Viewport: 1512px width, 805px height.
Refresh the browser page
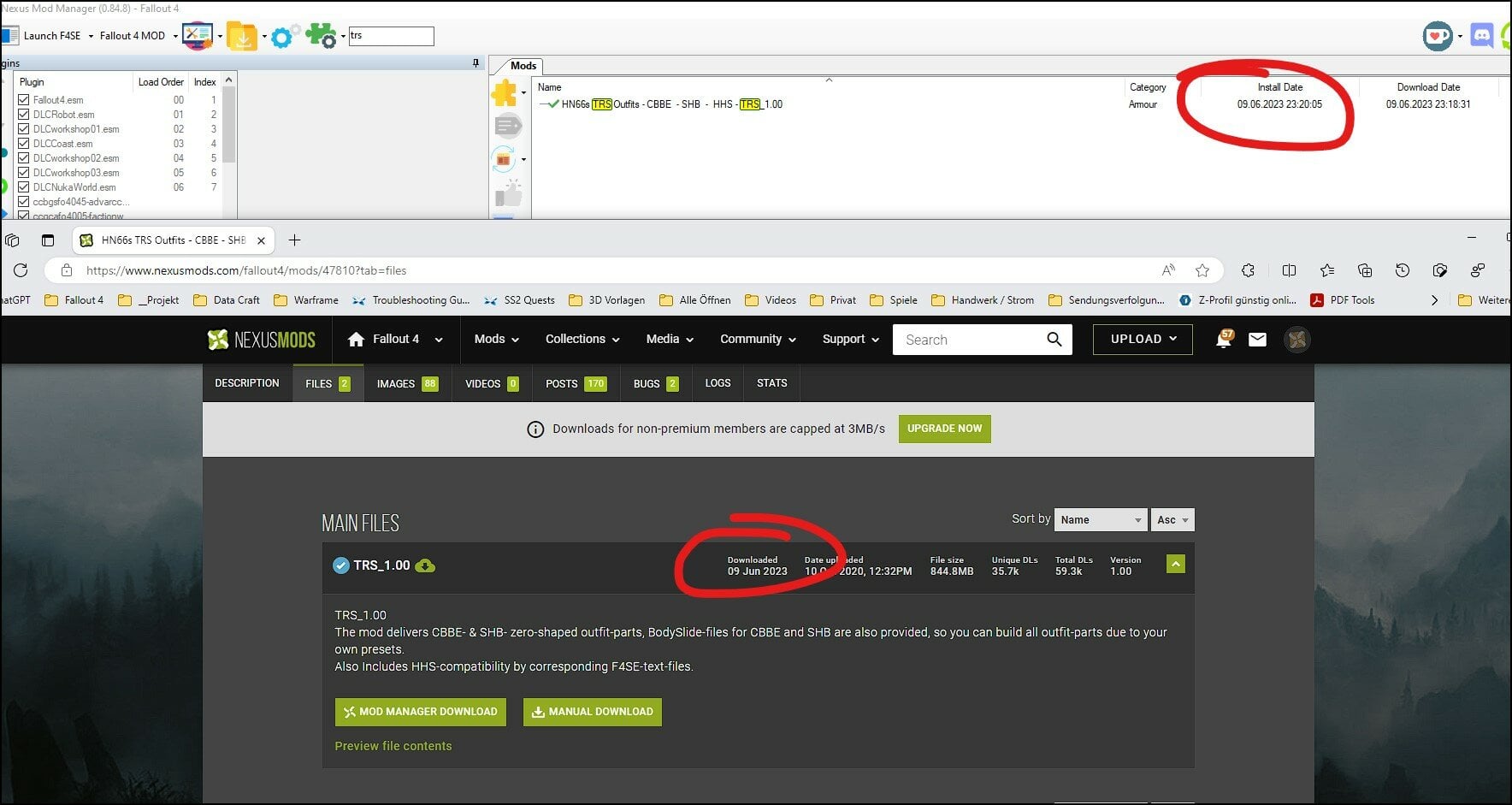(21, 270)
